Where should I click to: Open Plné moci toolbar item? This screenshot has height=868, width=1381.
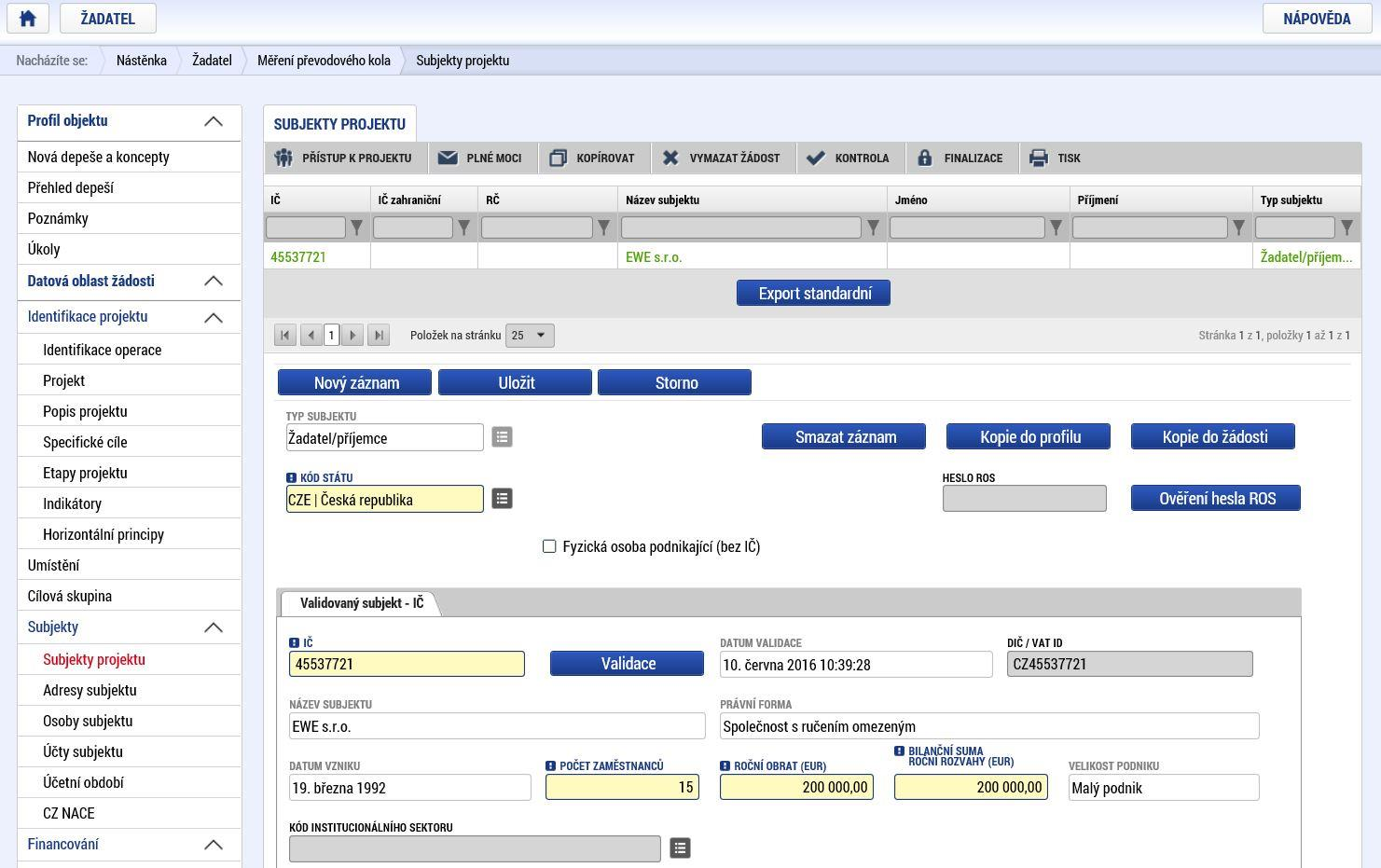click(481, 158)
